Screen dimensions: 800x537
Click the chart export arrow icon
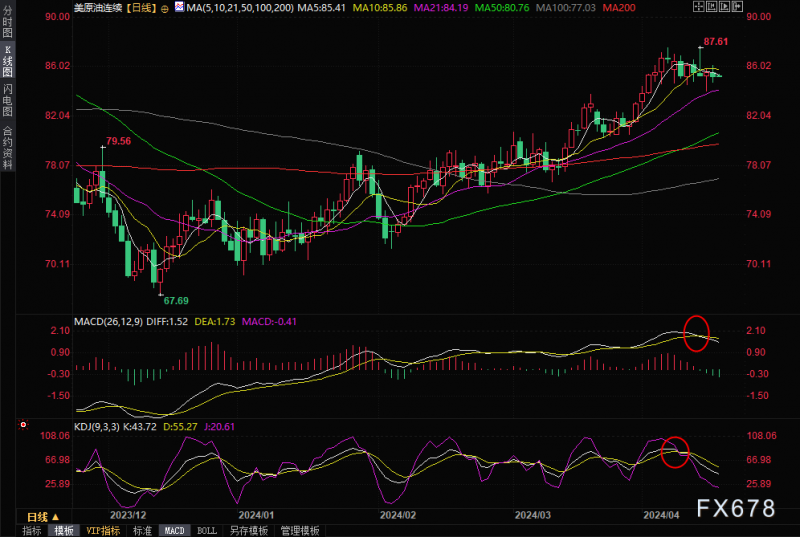(737, 6)
